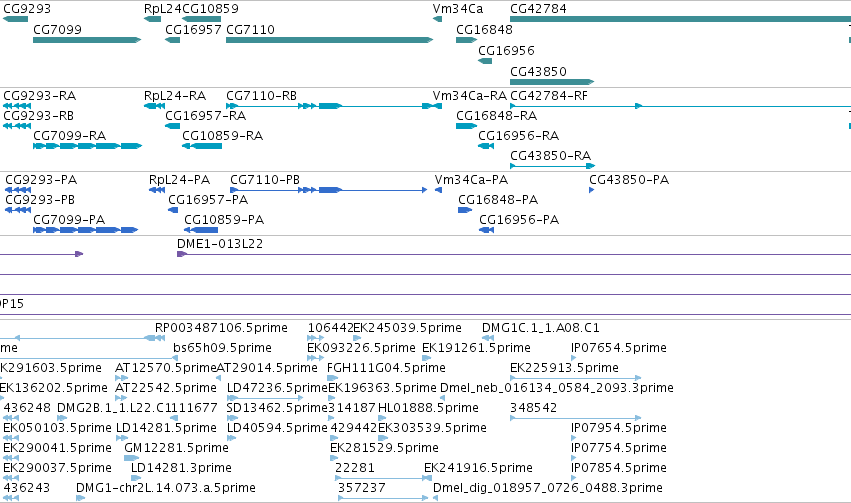Screen dimensions: 851x503
Task: Select protein CG9293-PB label
Action: pyautogui.click(x=40, y=200)
